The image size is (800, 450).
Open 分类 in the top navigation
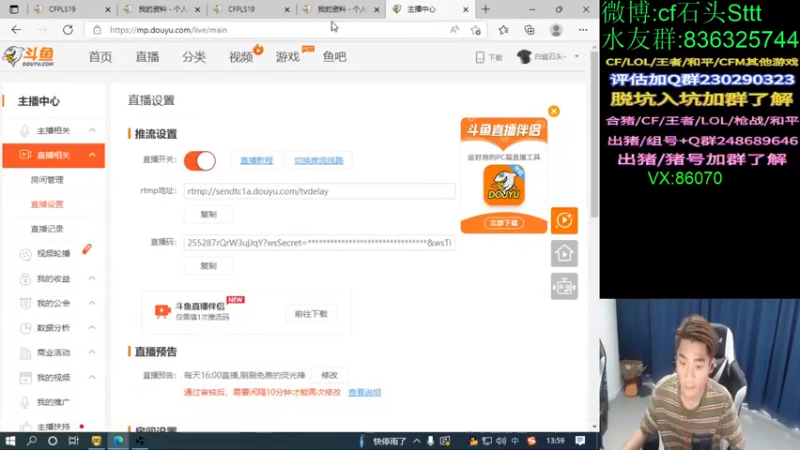(x=194, y=57)
